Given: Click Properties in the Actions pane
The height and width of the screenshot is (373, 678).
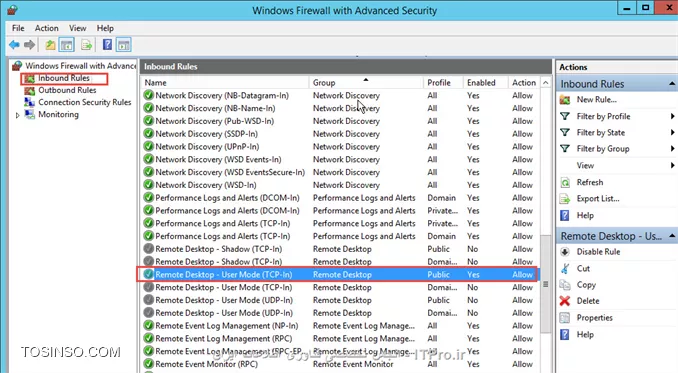Looking at the screenshot, I should [x=595, y=318].
